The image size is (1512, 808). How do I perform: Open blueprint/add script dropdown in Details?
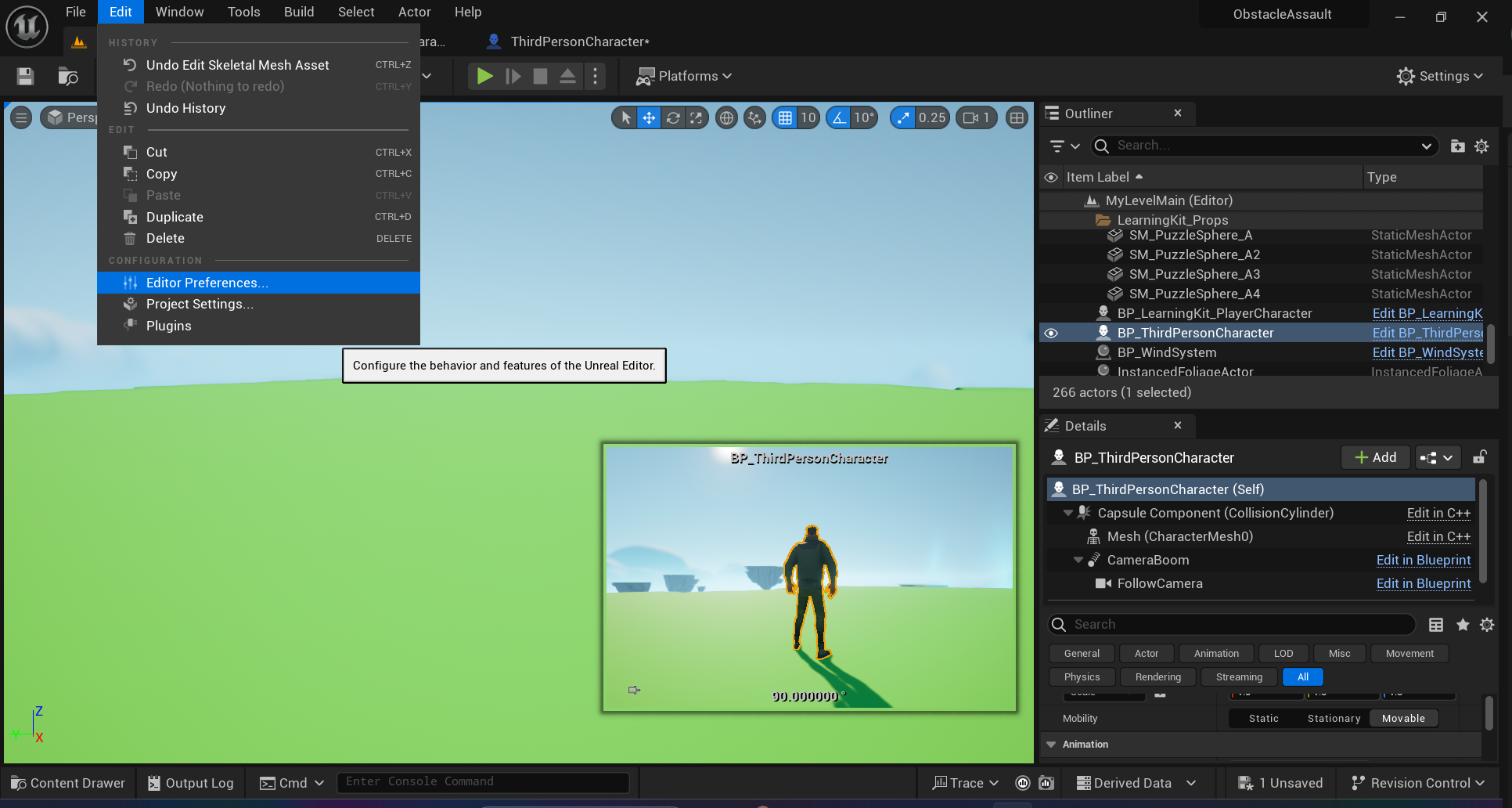(1436, 457)
